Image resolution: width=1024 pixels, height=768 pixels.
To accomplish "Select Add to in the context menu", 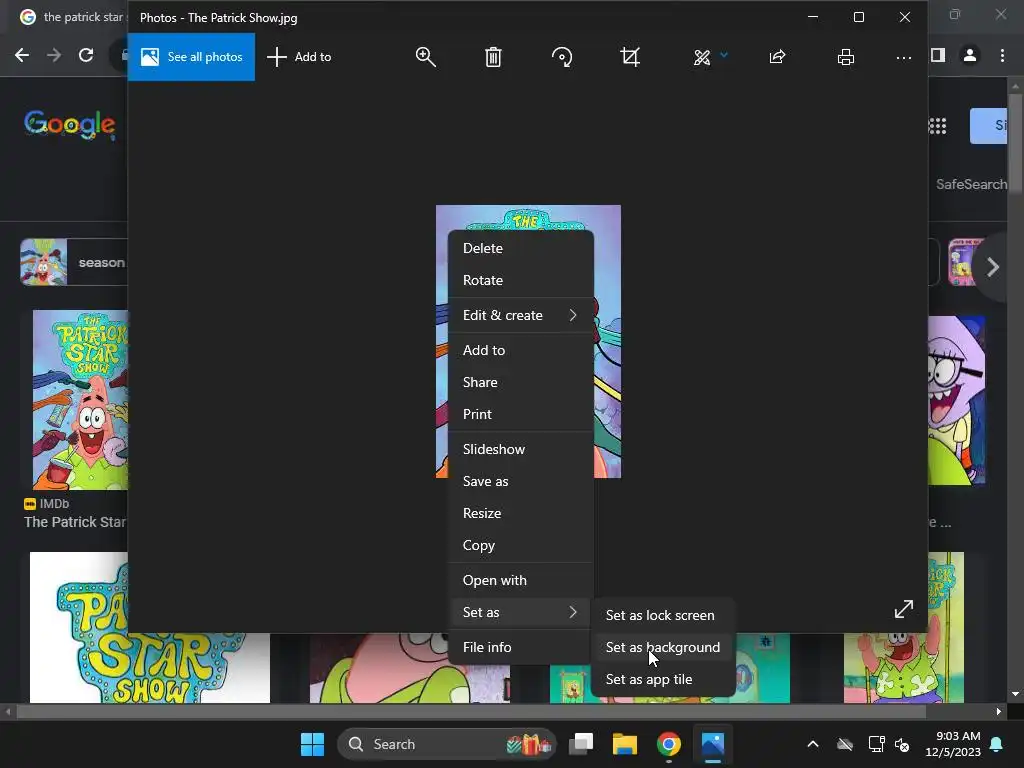I will [x=520, y=350].
